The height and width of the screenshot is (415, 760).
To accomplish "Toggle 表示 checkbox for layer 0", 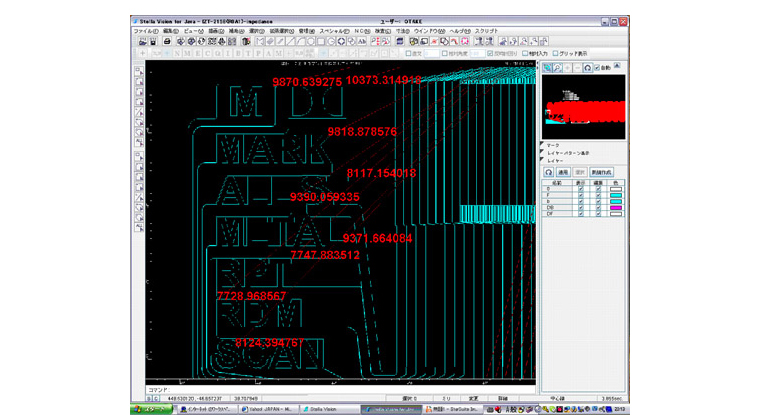I will coord(581,189).
